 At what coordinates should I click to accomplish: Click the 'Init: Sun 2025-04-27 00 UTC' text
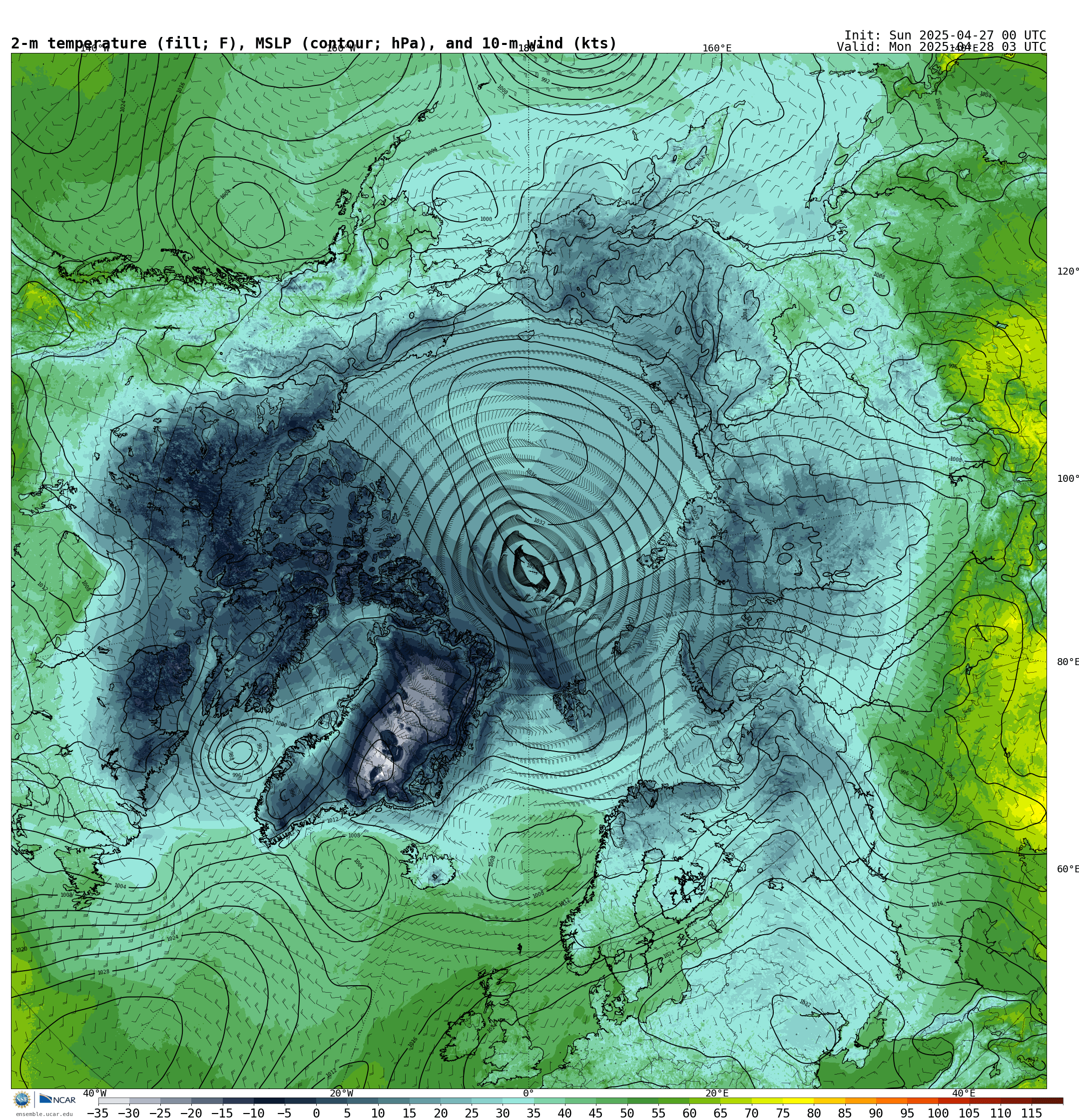coord(945,35)
